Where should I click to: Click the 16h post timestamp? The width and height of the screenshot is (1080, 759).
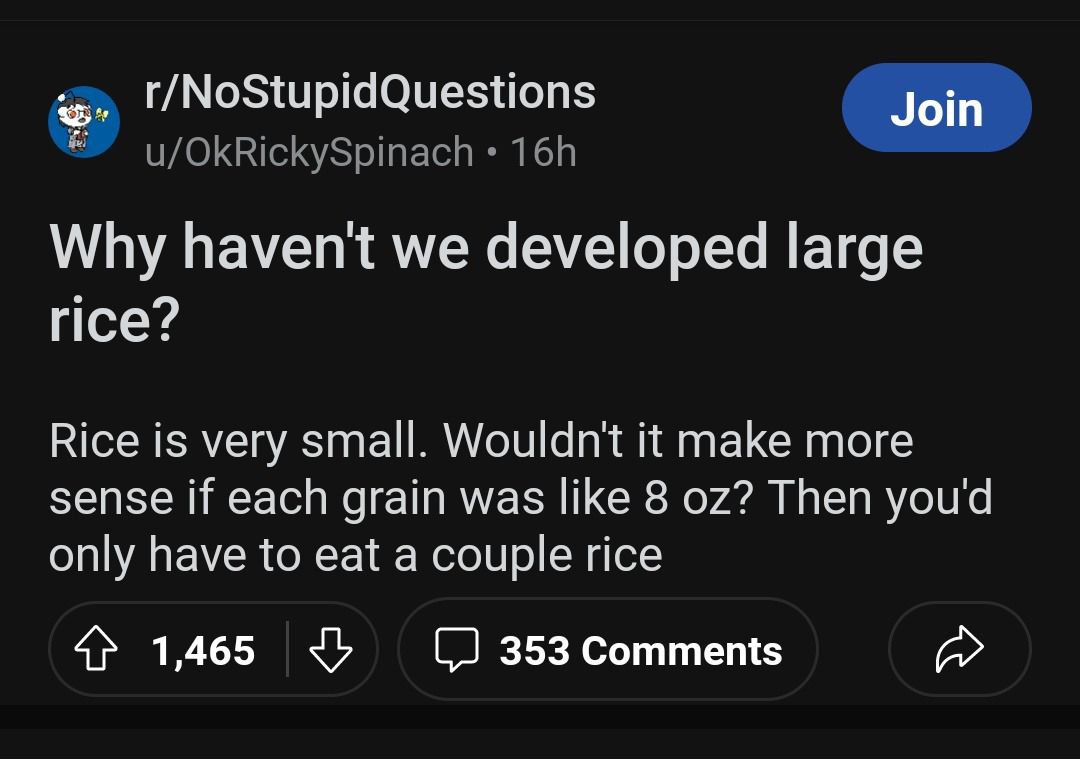tap(543, 152)
